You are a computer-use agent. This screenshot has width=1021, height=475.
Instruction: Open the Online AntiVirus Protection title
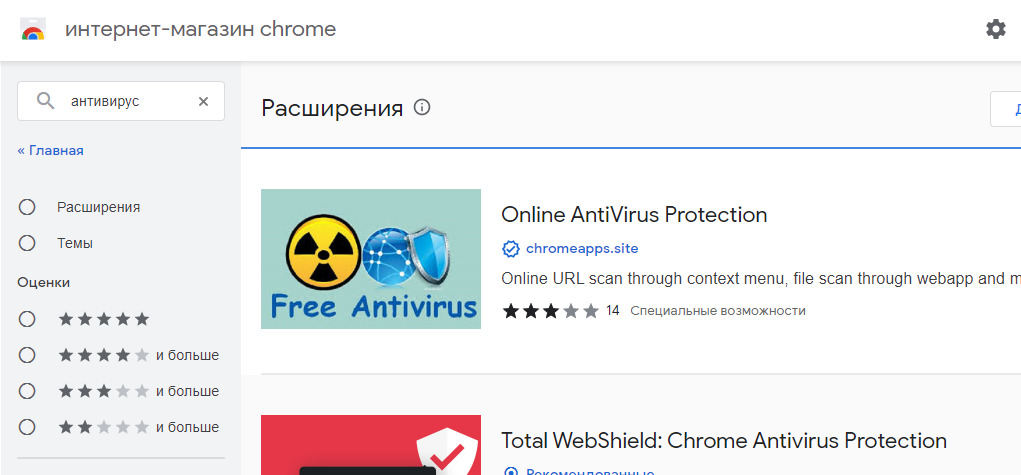pyautogui.click(x=634, y=214)
